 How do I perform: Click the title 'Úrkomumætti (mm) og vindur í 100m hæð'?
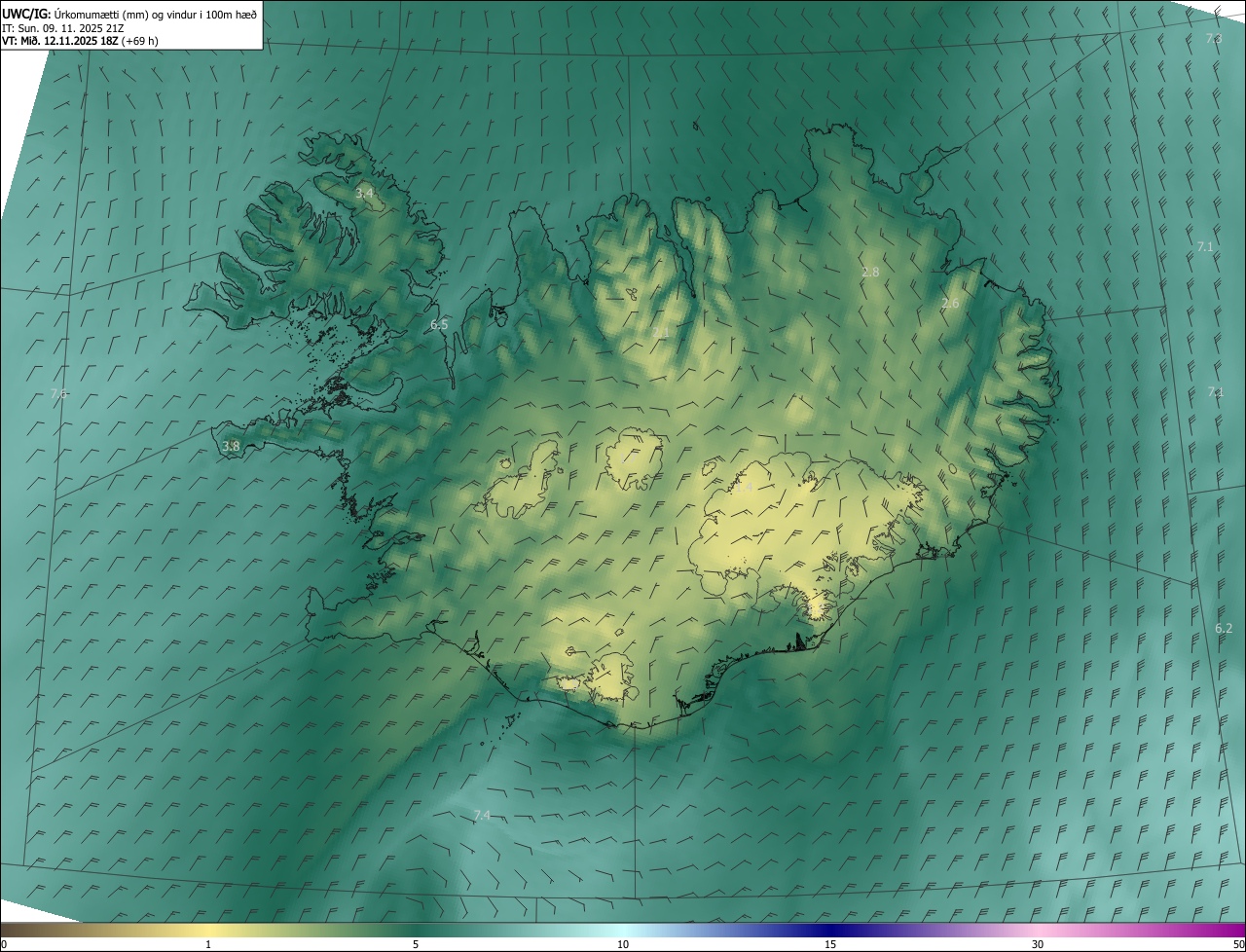156,14
